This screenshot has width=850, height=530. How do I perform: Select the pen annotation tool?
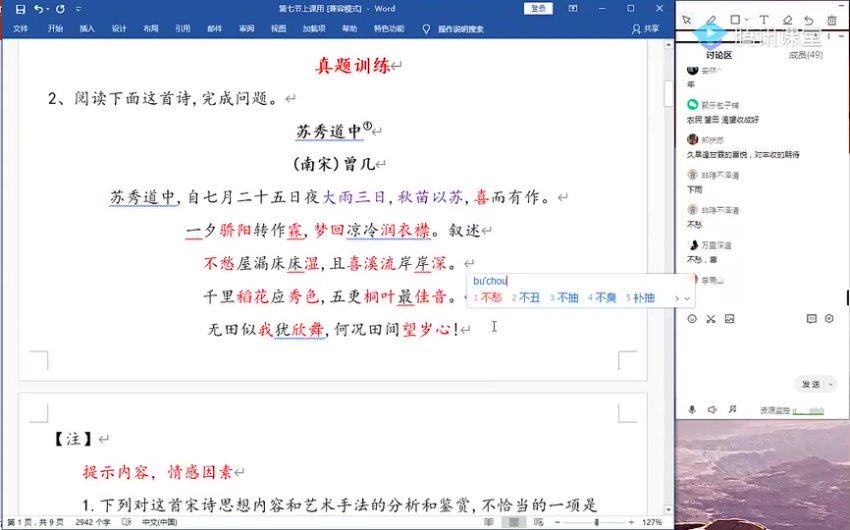pos(711,20)
